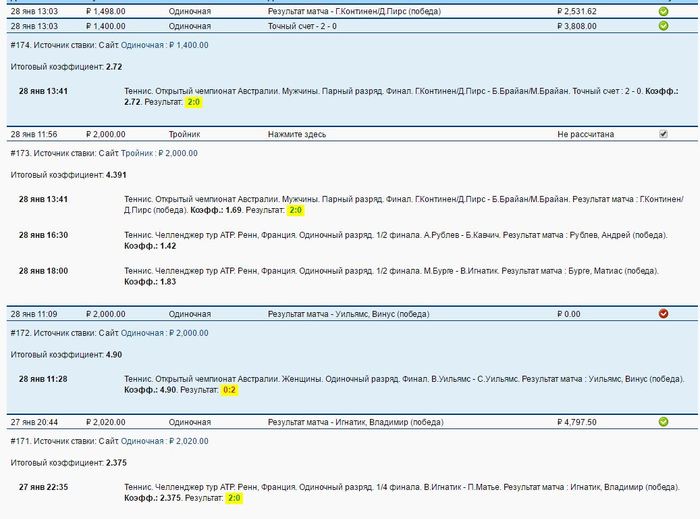This screenshot has height=519, width=700.
Task: Click '#172. Источник ставки: Сайт' text
Action: (x=64, y=333)
